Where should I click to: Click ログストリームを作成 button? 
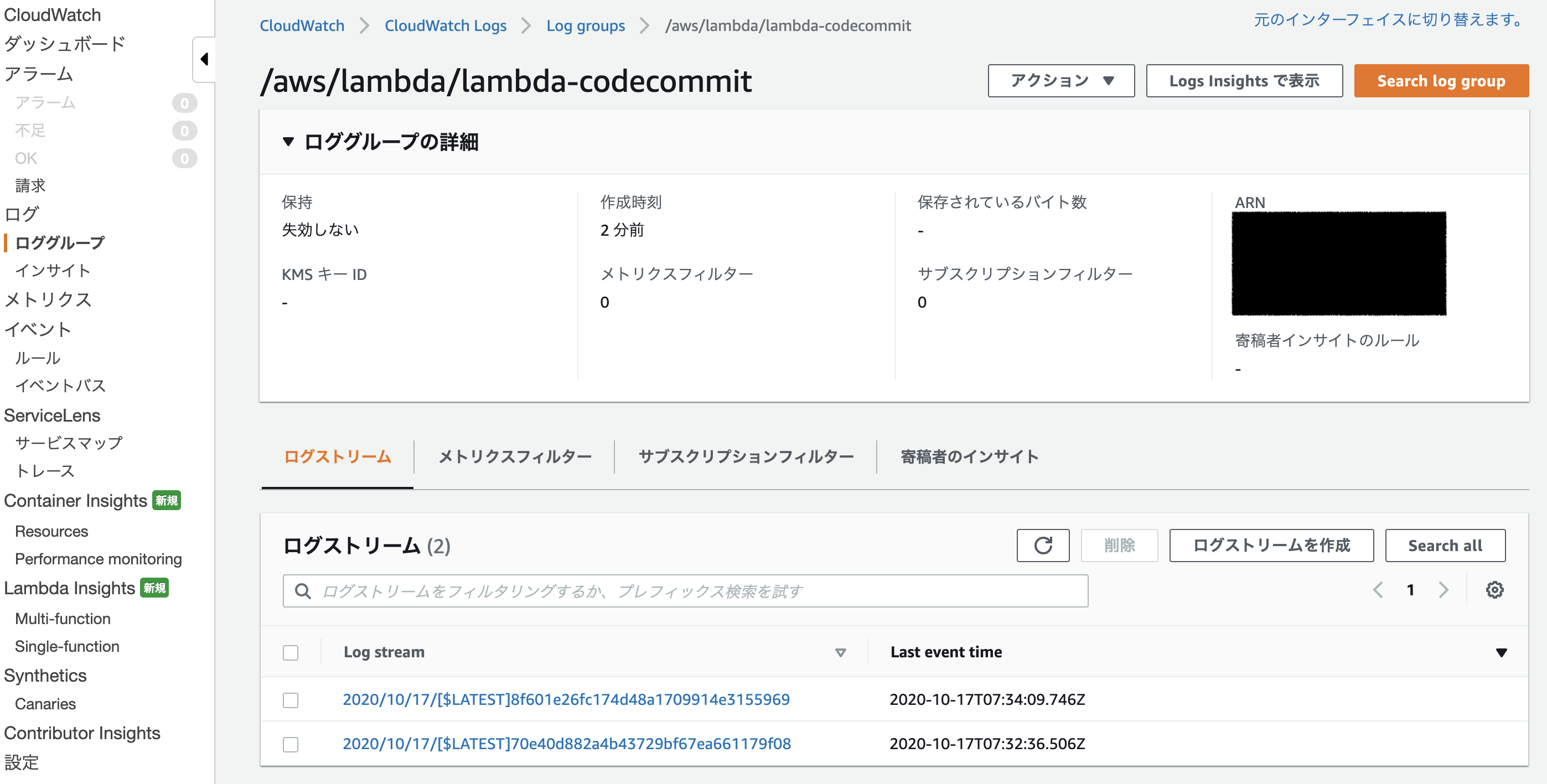[x=1271, y=545]
